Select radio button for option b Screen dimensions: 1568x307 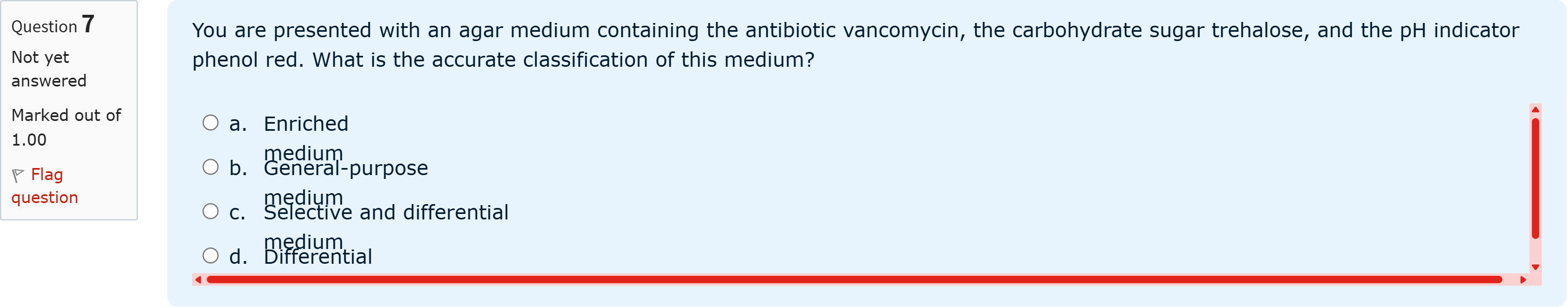click(x=211, y=167)
